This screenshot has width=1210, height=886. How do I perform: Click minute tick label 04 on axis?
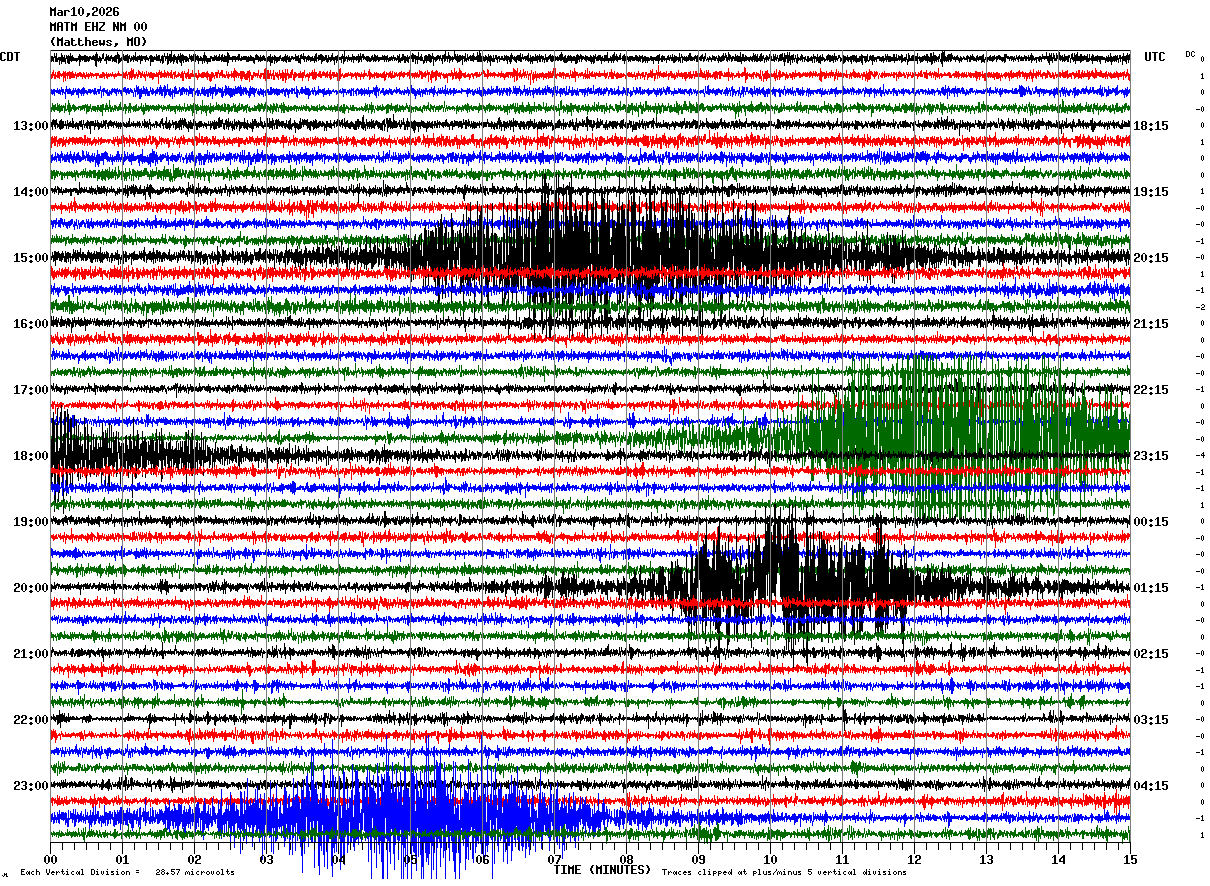pyautogui.click(x=339, y=859)
